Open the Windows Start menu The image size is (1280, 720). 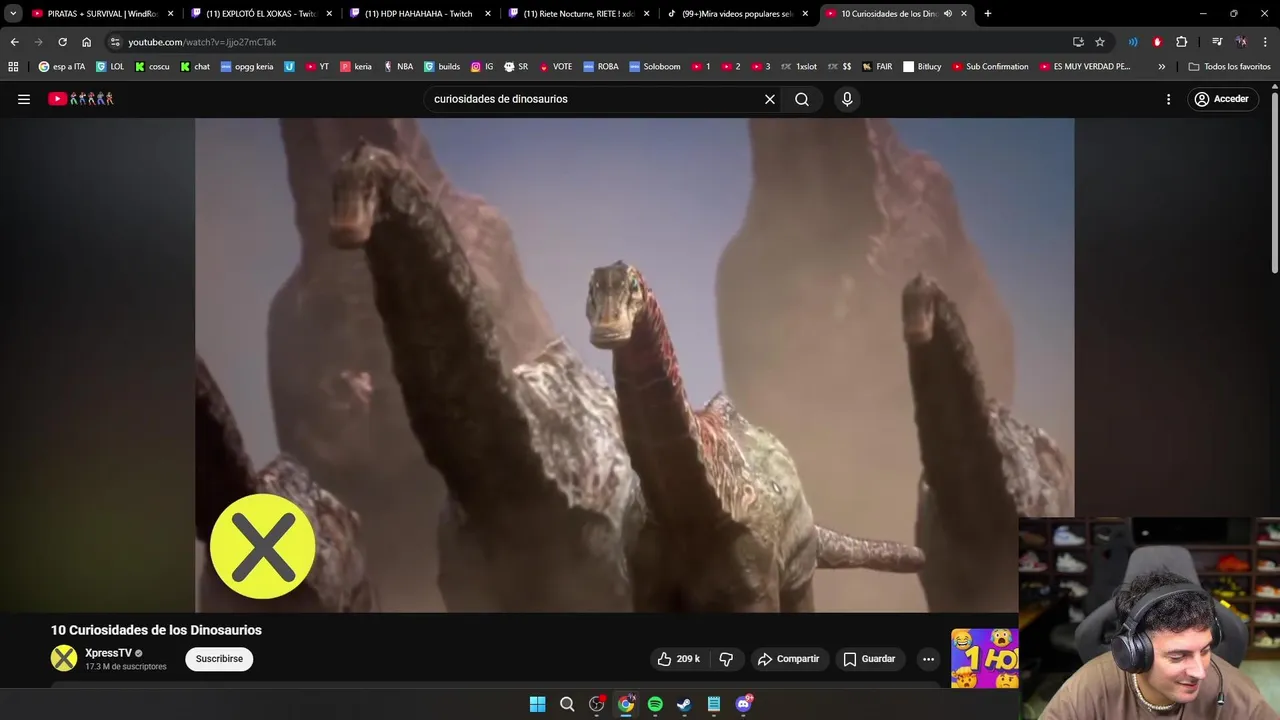click(537, 704)
